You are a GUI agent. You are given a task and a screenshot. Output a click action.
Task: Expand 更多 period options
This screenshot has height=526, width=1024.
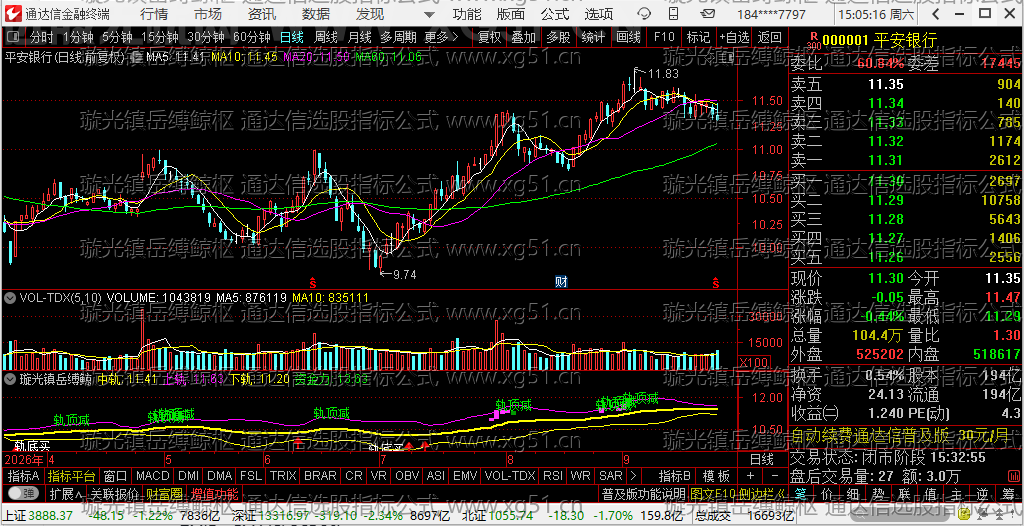(441, 37)
